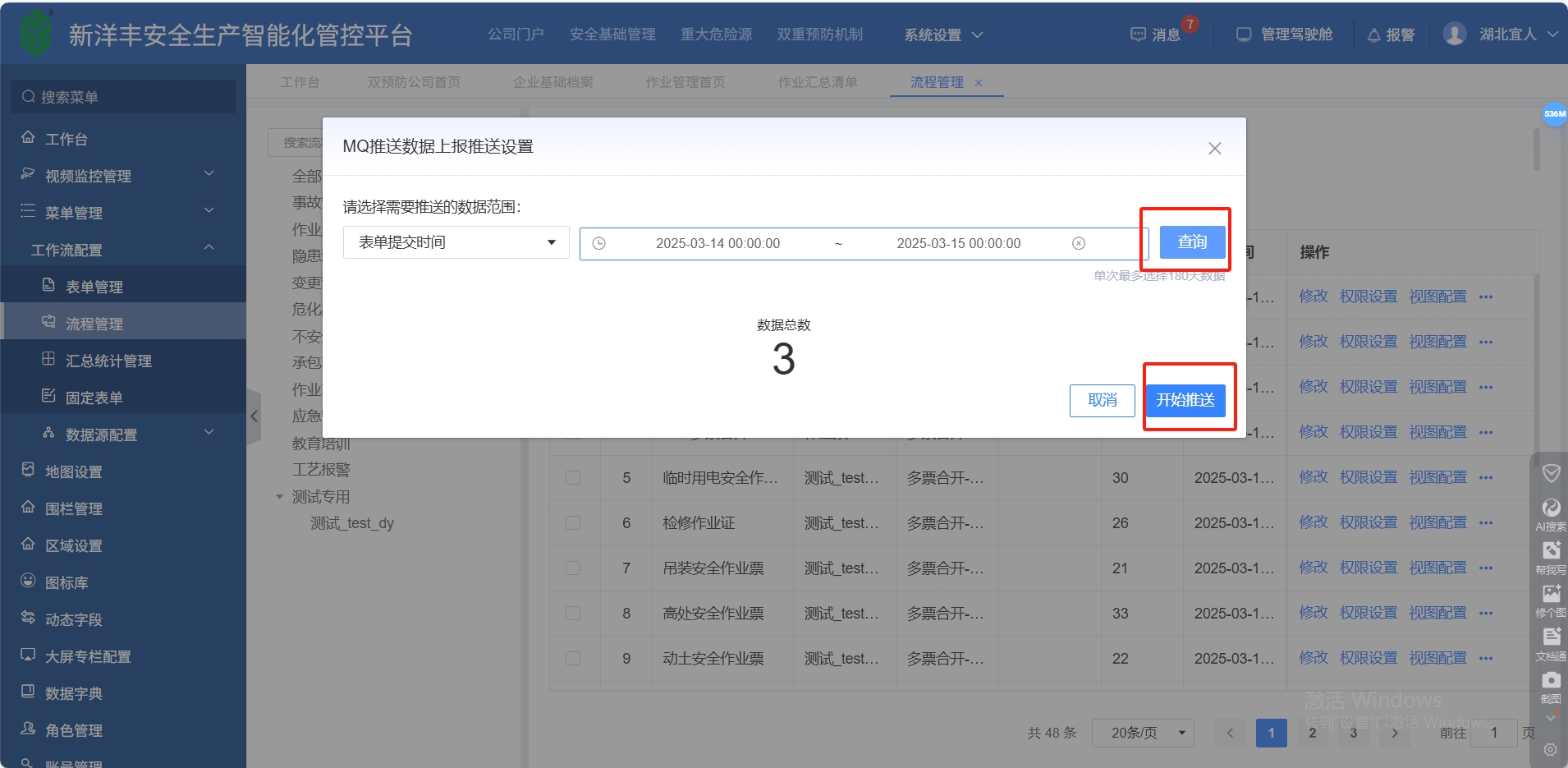Image resolution: width=1568 pixels, height=768 pixels.
Task: Expand 视频监控管理 sidebar menu
Action: click(123, 176)
